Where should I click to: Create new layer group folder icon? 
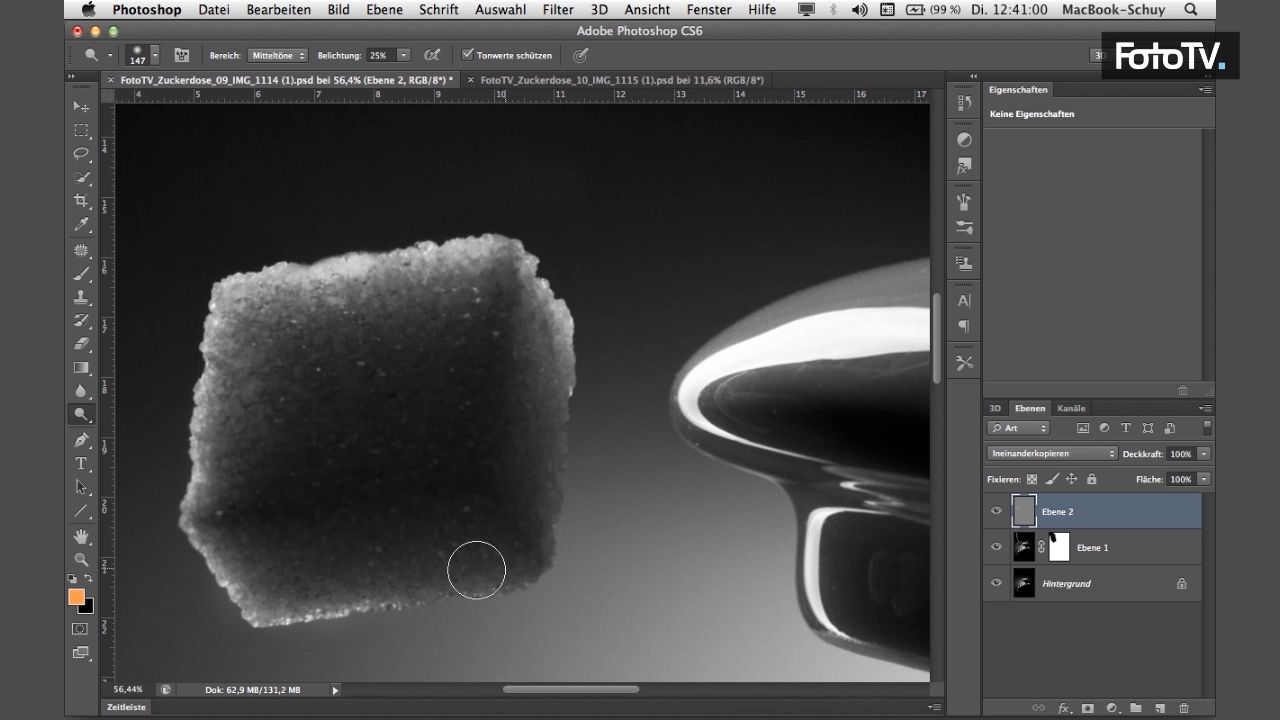click(1136, 708)
